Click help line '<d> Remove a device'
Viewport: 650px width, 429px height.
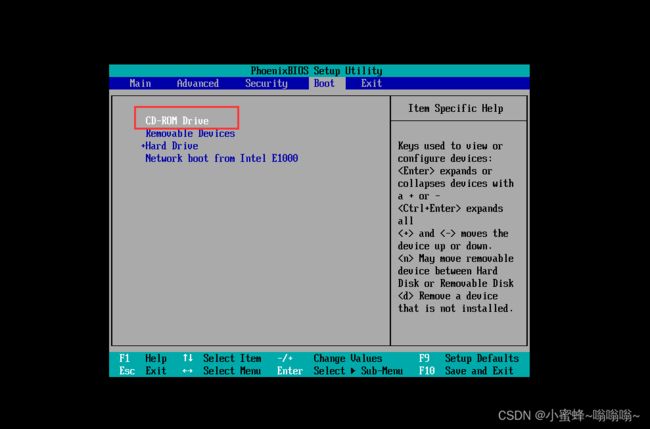(x=448, y=296)
